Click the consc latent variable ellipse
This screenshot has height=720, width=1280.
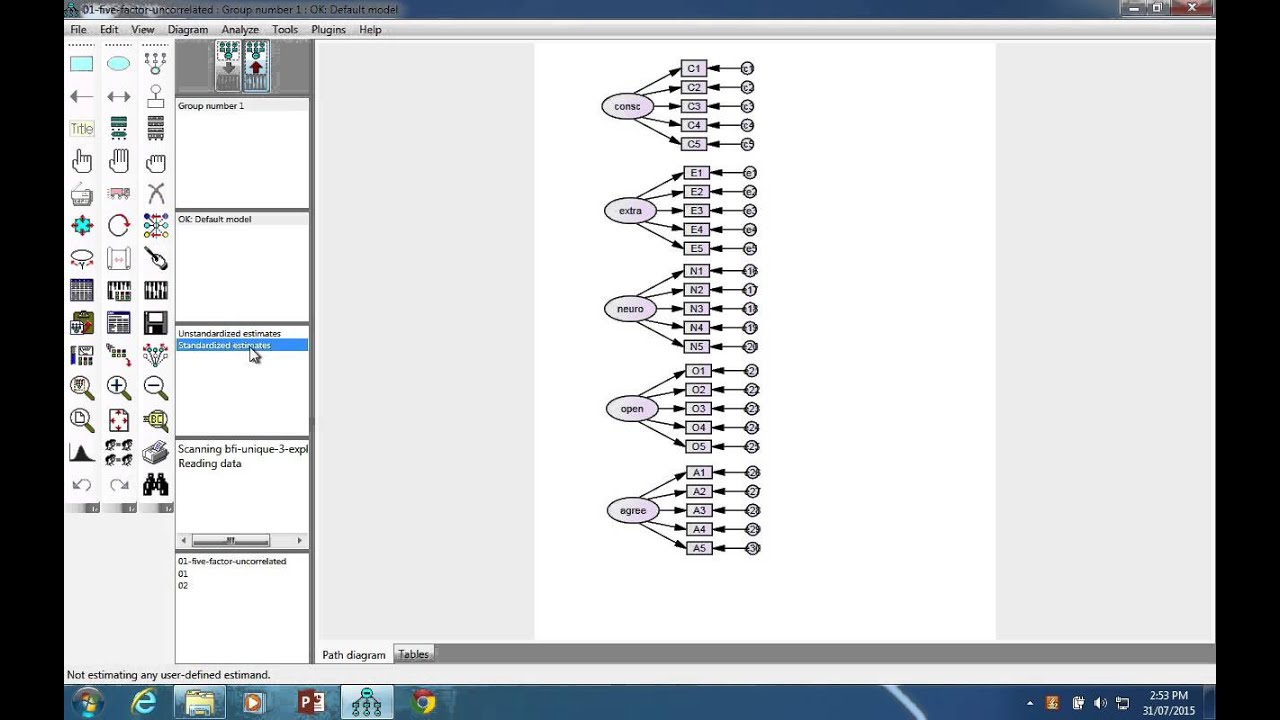tap(627, 106)
